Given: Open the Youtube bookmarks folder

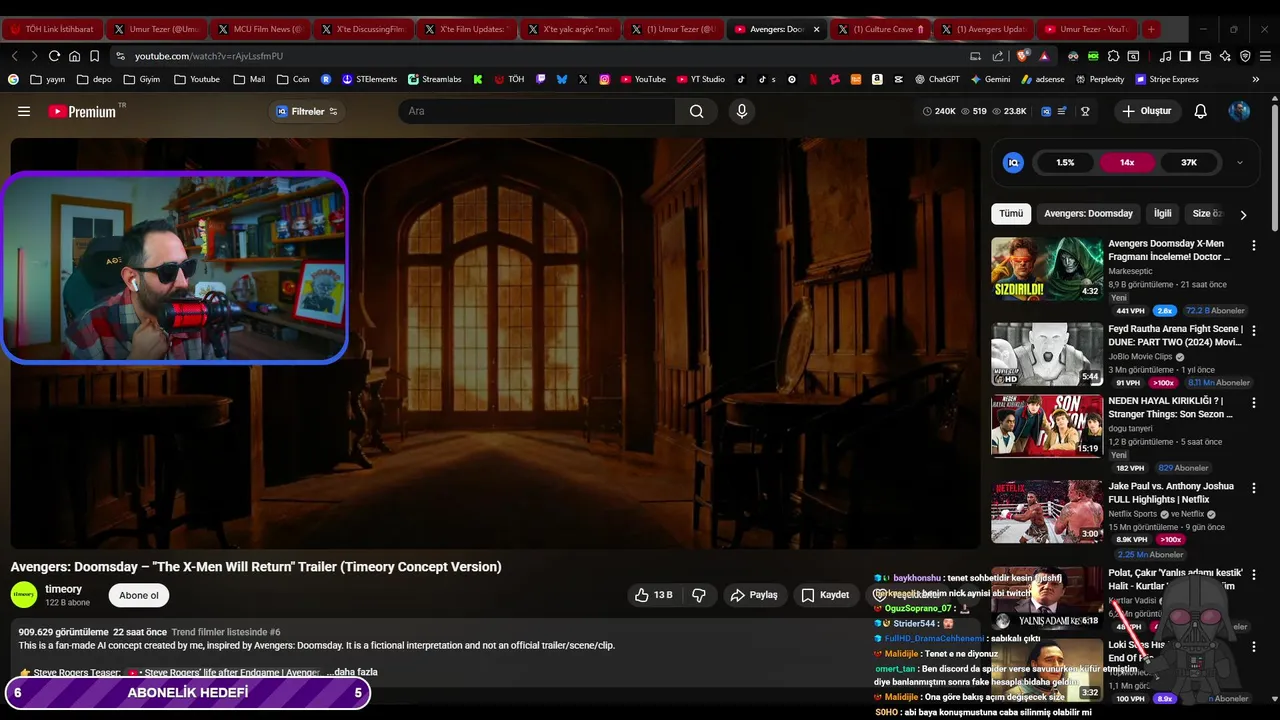Looking at the screenshot, I should pos(197,79).
